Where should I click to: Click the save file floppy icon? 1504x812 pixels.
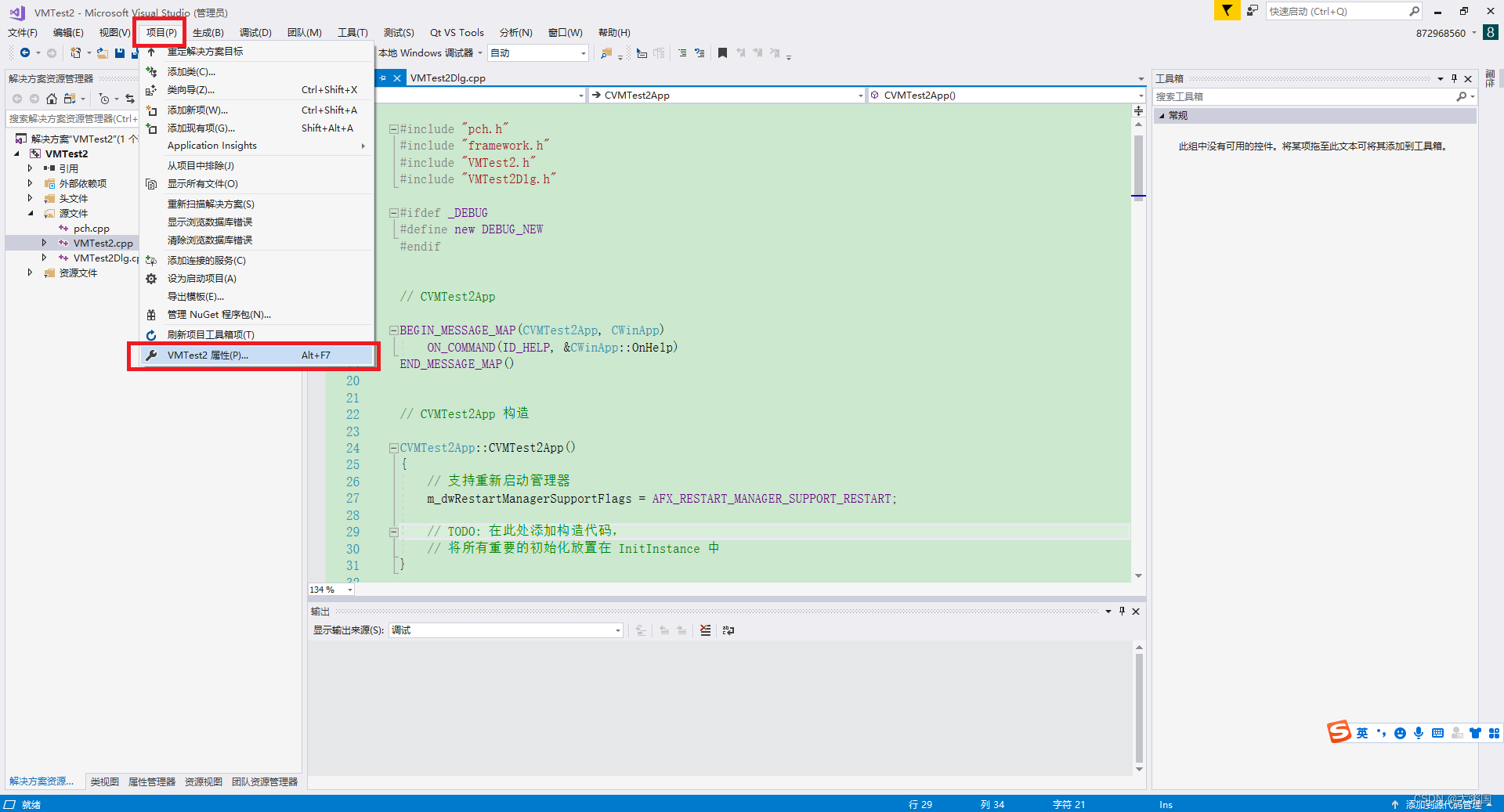coord(120,53)
